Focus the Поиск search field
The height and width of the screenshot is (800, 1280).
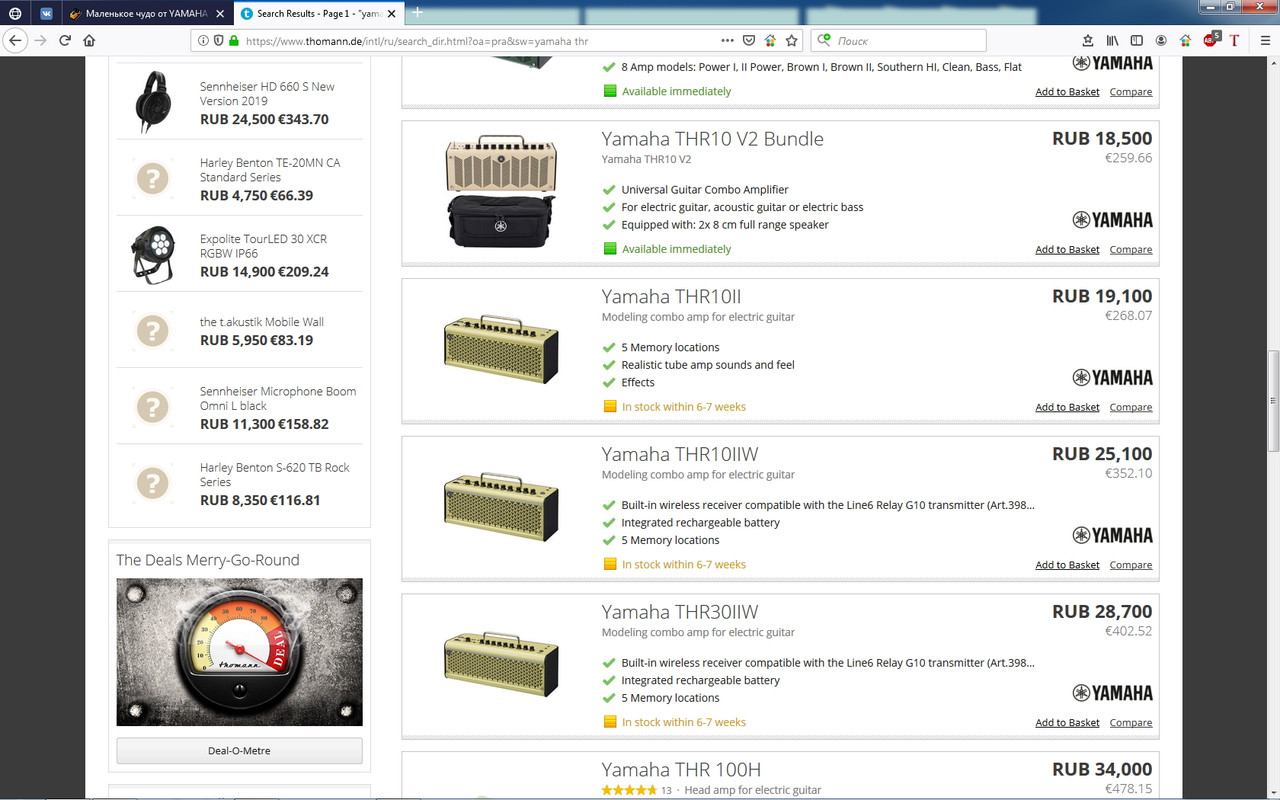point(898,41)
